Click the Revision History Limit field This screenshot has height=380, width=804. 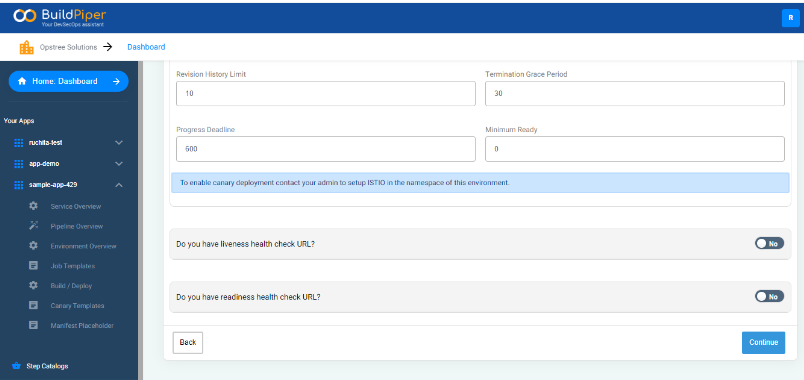[326, 93]
